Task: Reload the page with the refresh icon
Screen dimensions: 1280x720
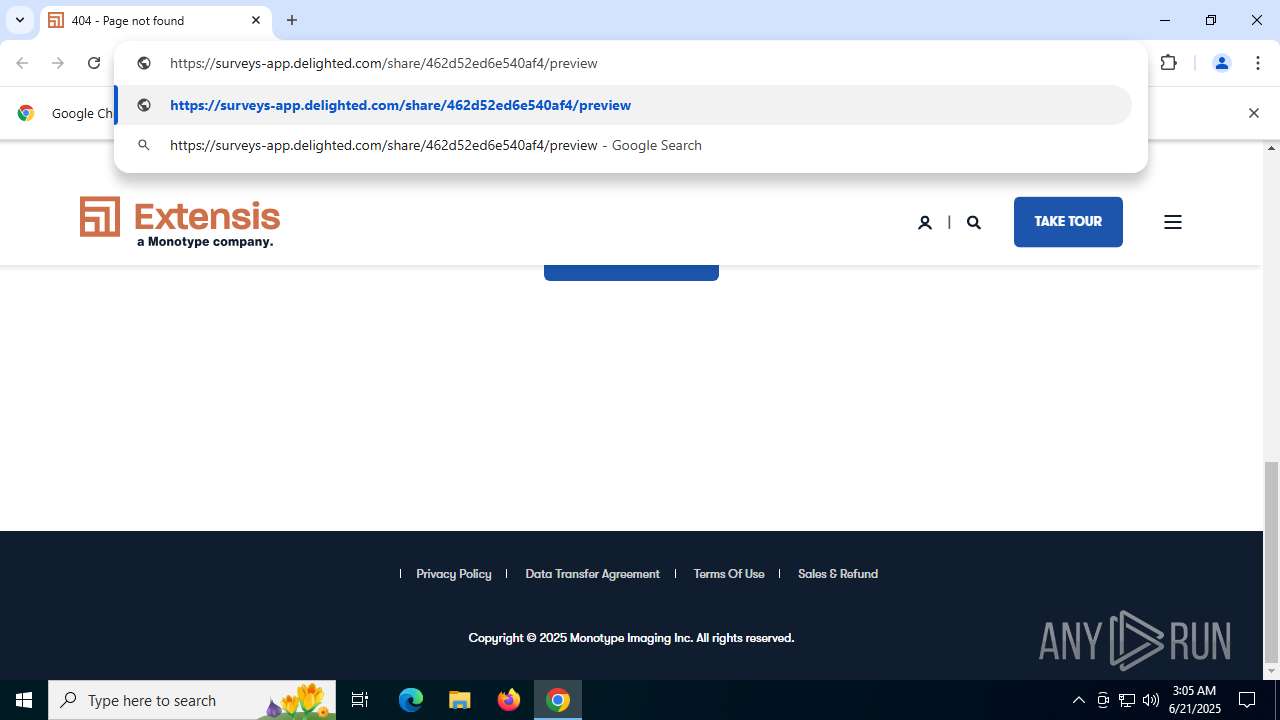Action: tap(94, 63)
